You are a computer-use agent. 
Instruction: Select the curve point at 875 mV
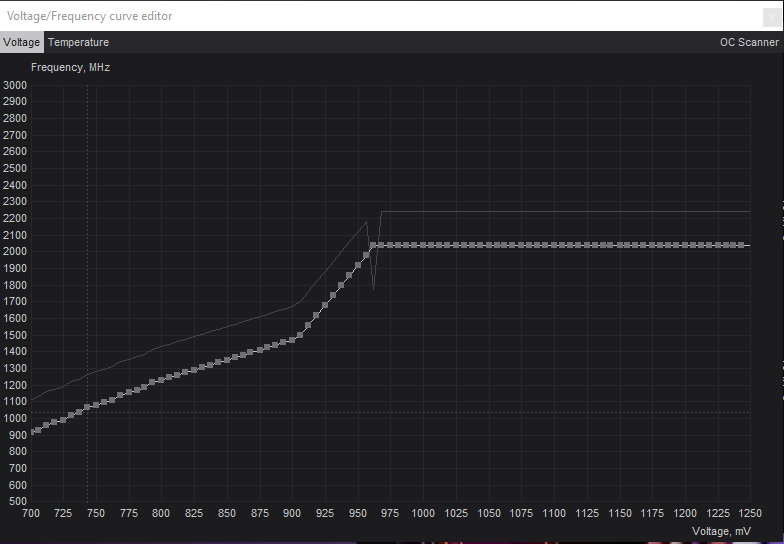tap(260, 350)
